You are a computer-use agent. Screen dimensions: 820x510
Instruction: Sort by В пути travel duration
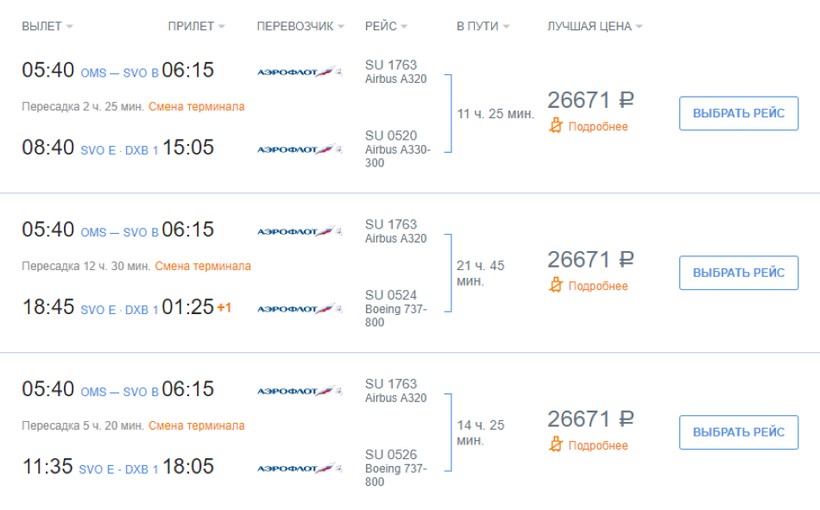click(x=482, y=26)
